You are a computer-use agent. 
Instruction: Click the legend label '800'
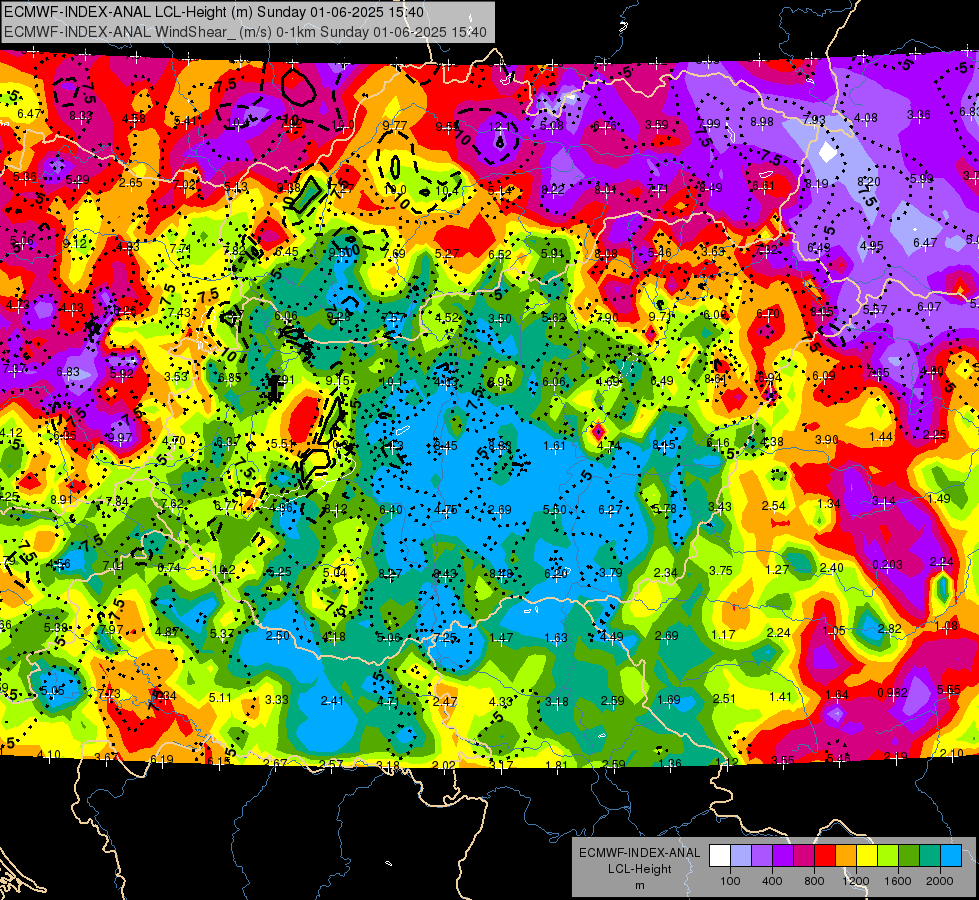(814, 881)
